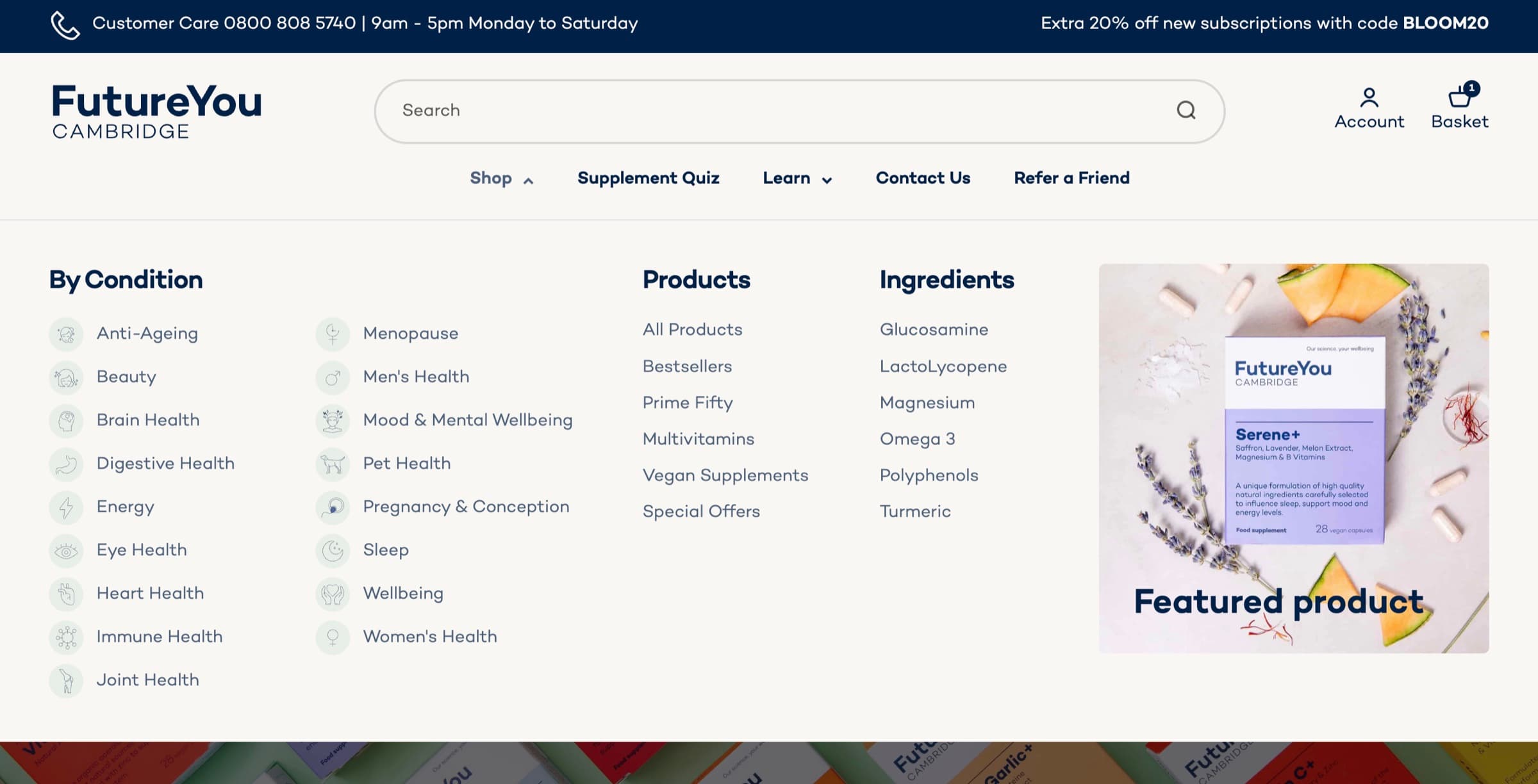Viewport: 1538px width, 784px height.
Task: Open the Supplement Quiz menu item
Action: (x=648, y=178)
